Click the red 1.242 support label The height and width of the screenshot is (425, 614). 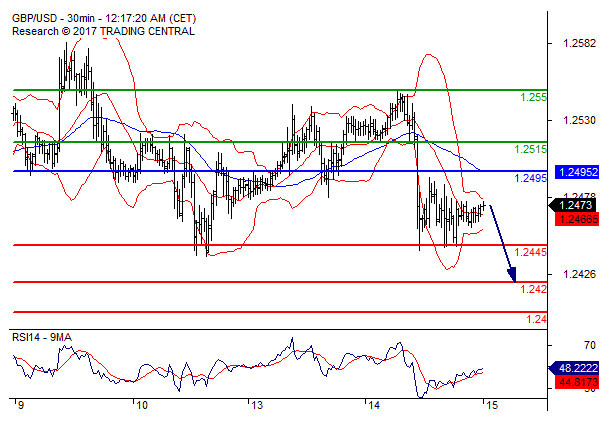[533, 289]
